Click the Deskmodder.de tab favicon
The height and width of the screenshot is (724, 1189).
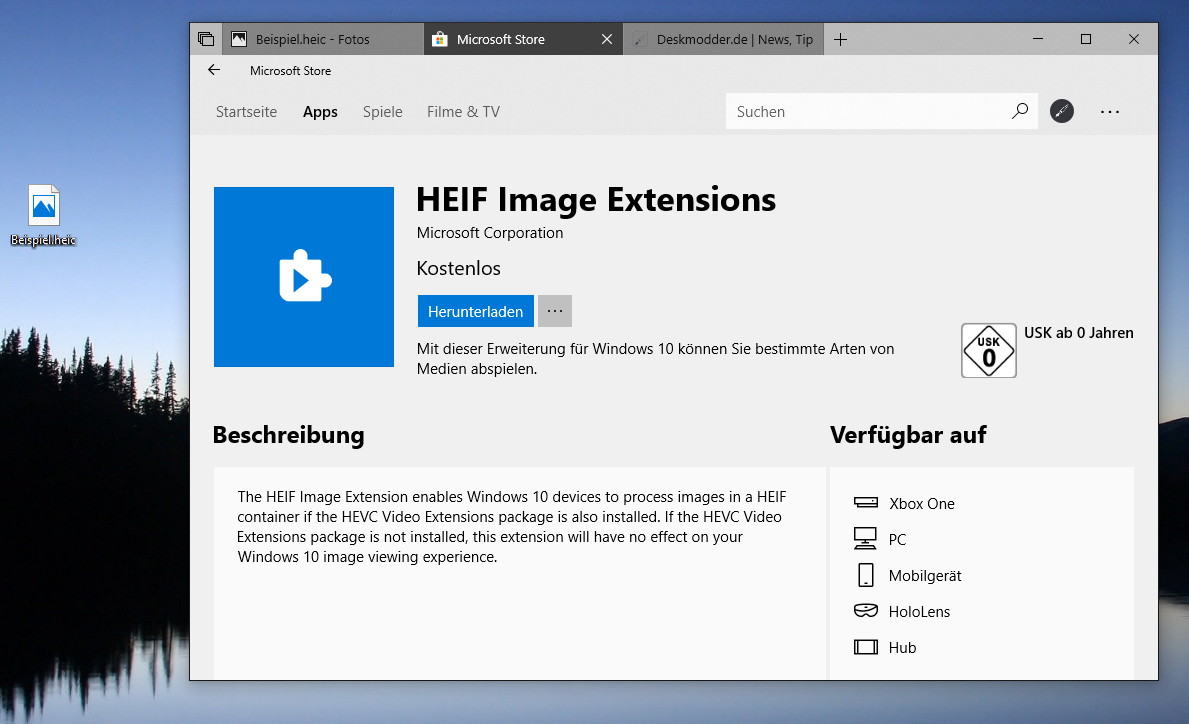point(641,39)
